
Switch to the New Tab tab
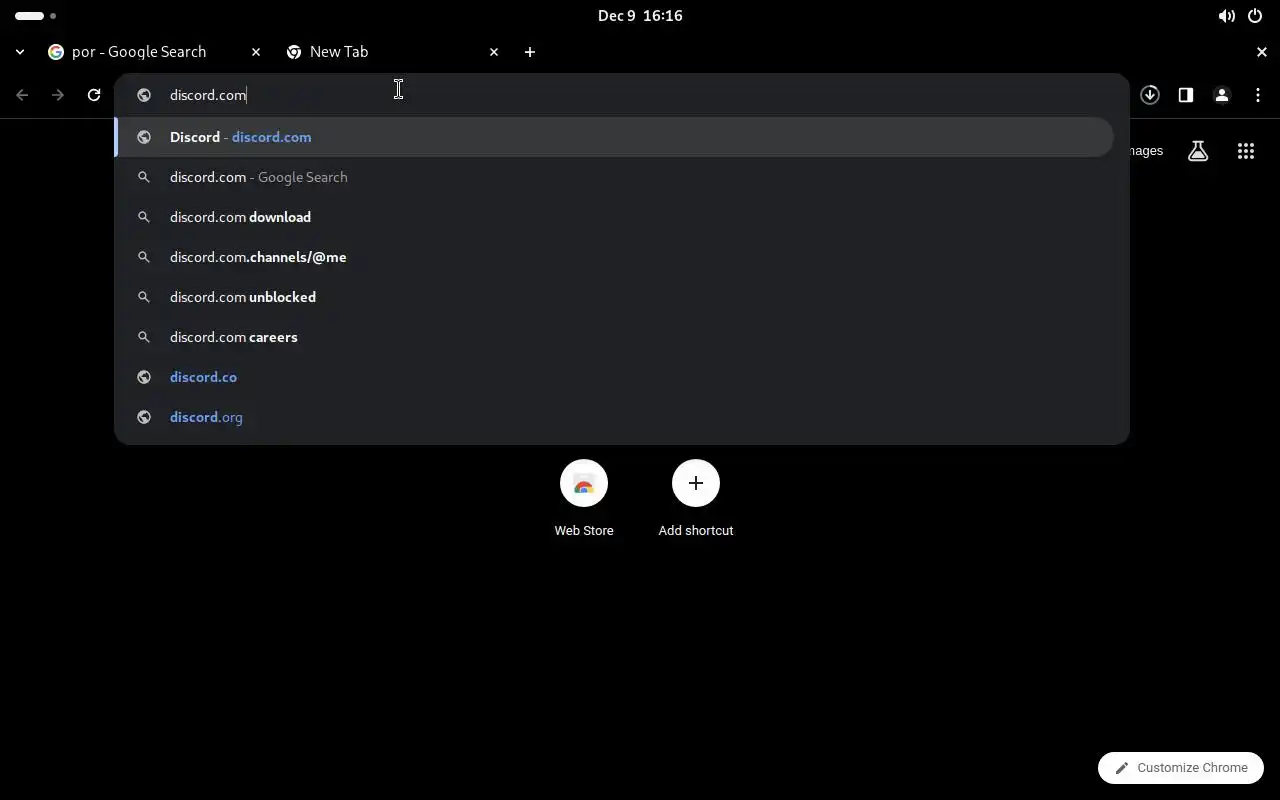394,52
